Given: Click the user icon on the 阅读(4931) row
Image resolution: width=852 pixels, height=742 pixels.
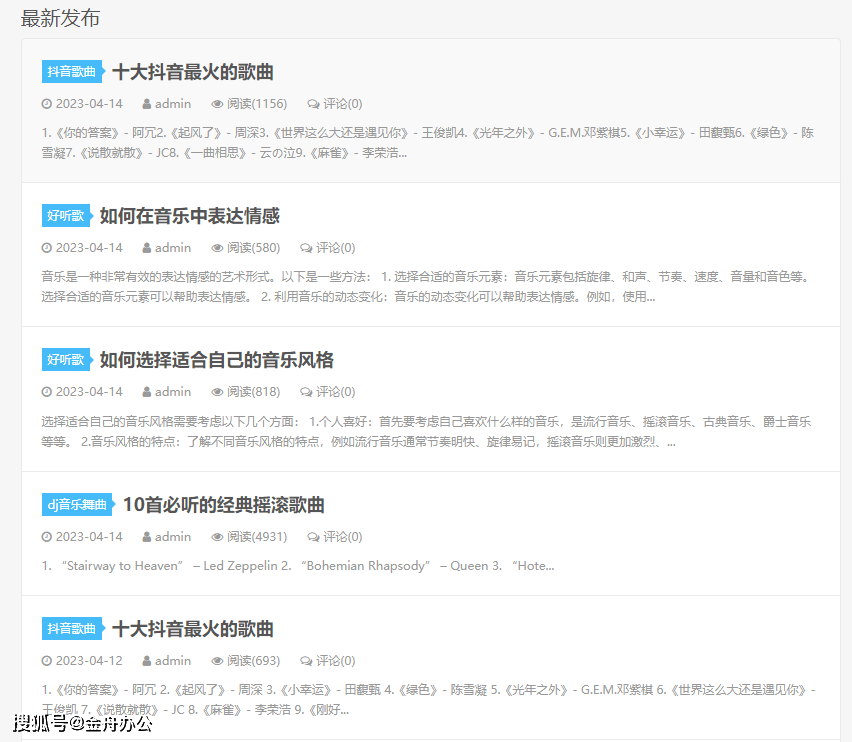Looking at the screenshot, I should pos(147,537).
